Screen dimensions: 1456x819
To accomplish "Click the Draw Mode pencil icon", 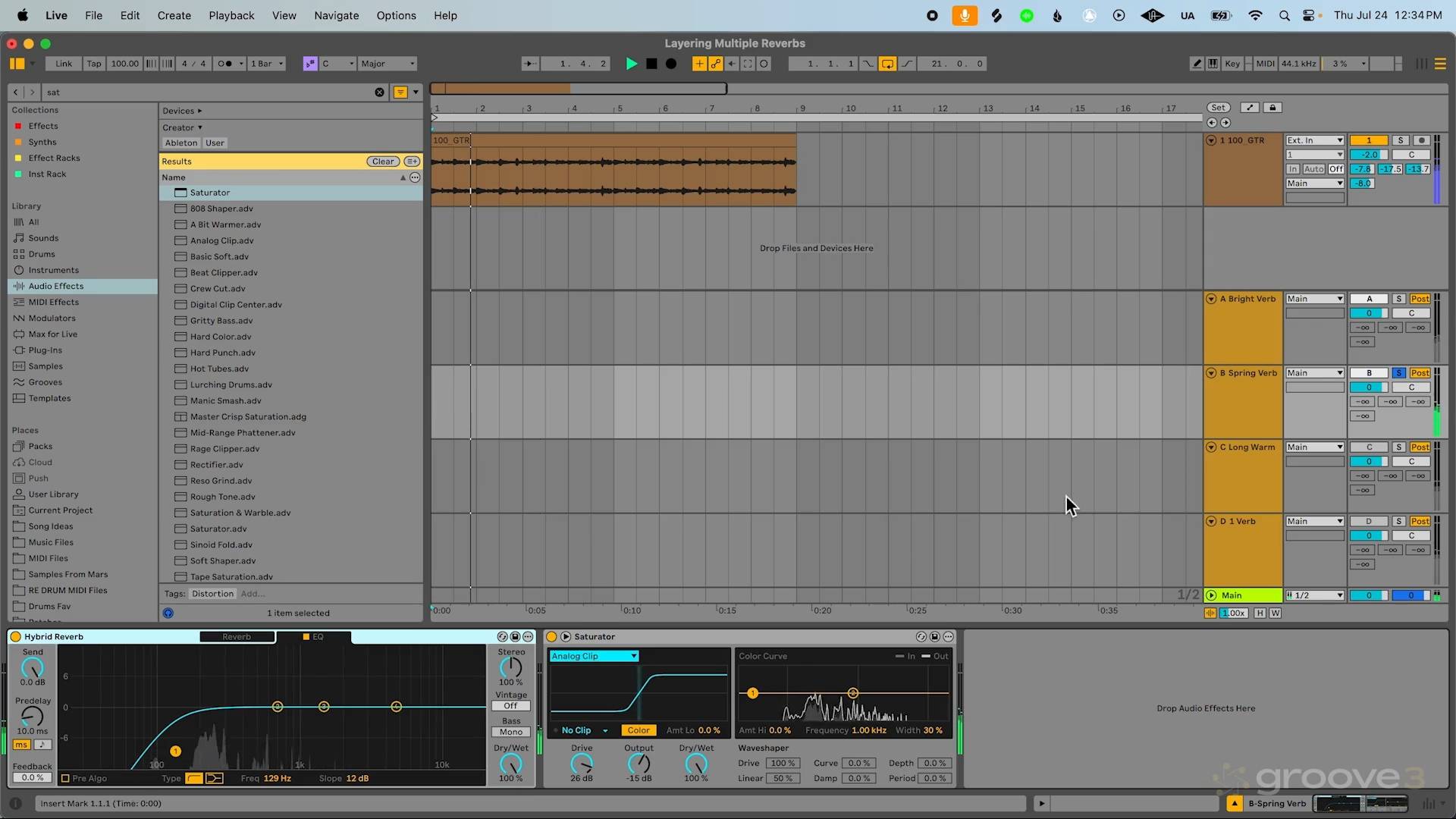I will tap(1197, 64).
